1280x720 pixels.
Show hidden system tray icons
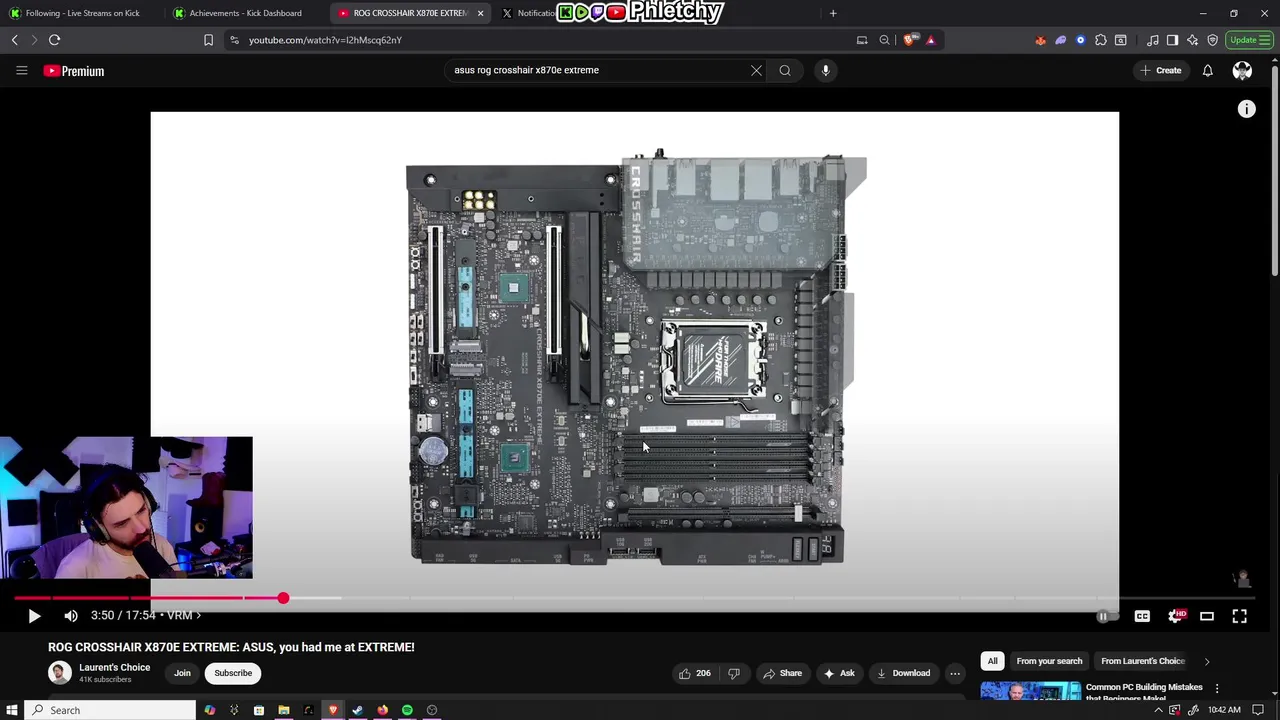[1158, 710]
